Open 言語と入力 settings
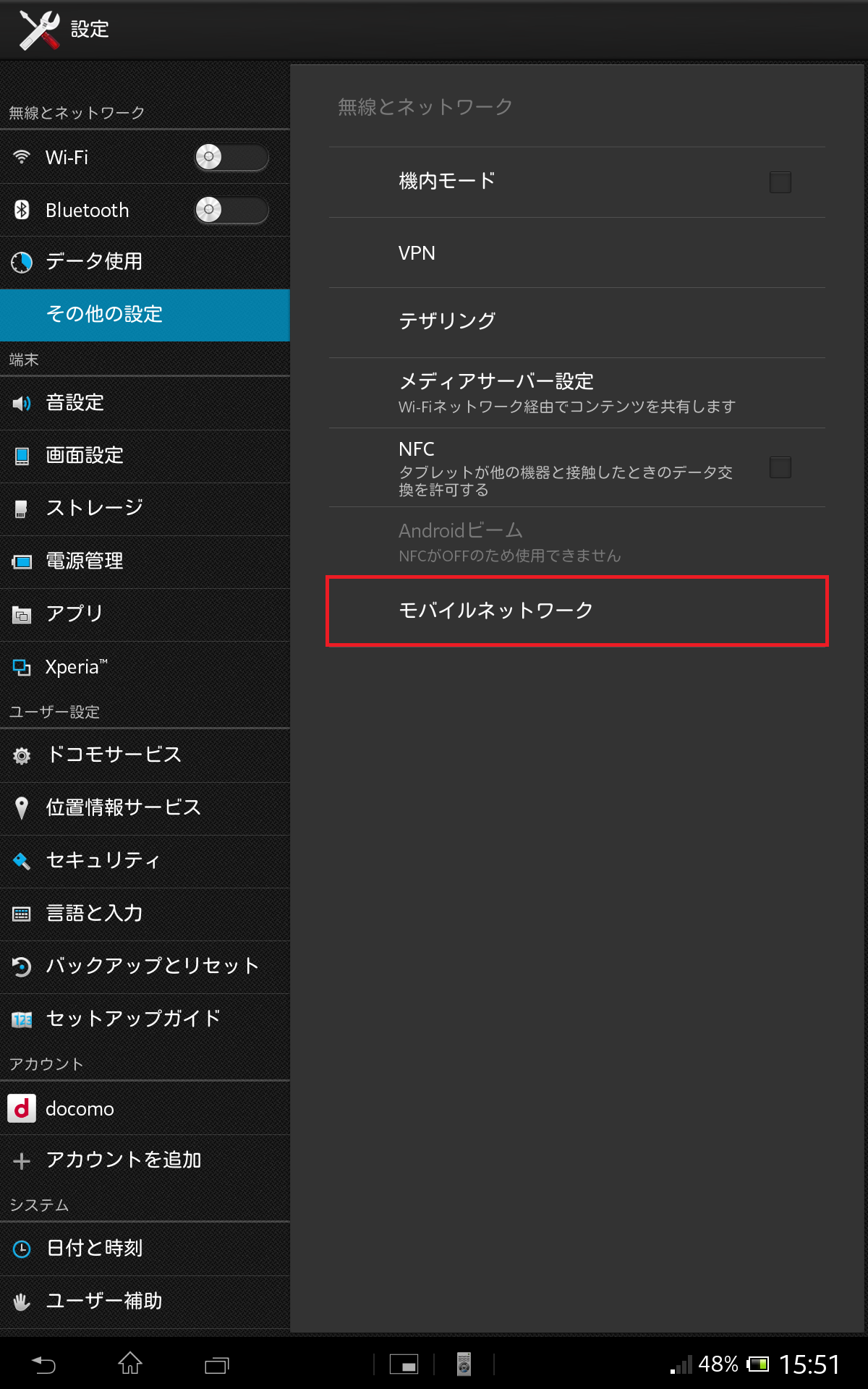 [x=145, y=914]
